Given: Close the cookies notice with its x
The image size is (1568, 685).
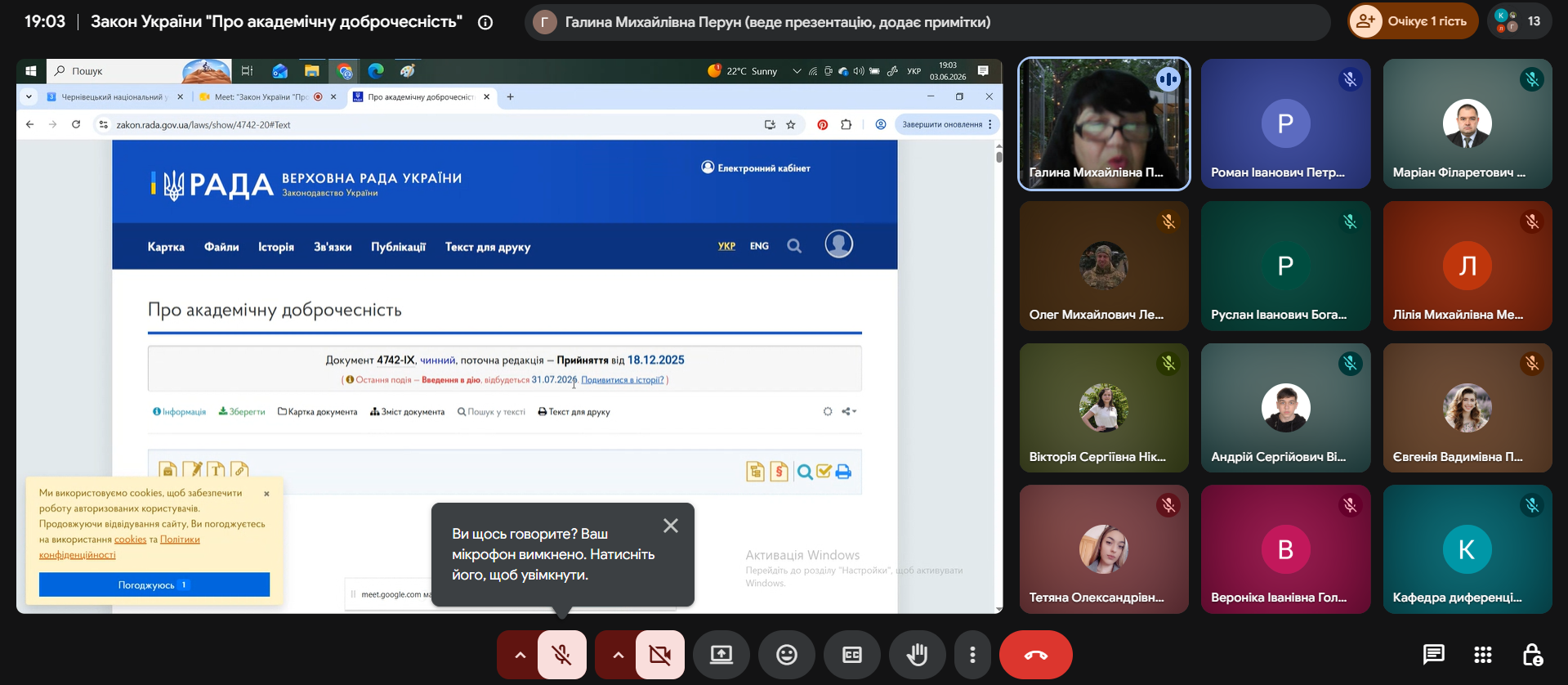Looking at the screenshot, I should point(266,494).
